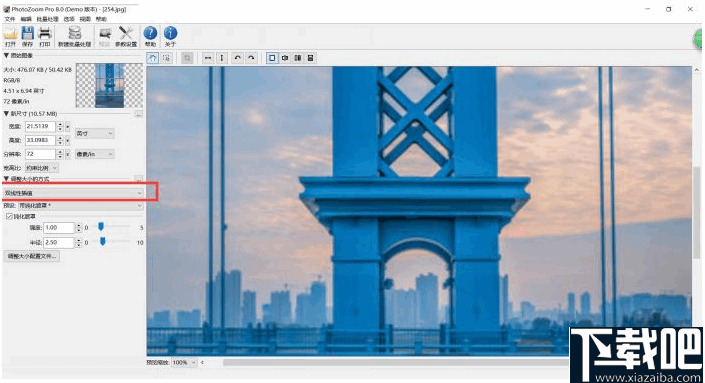Screen dimensions: 705x383
Task: Click the width field showing 21.5139
Action: tap(40, 126)
